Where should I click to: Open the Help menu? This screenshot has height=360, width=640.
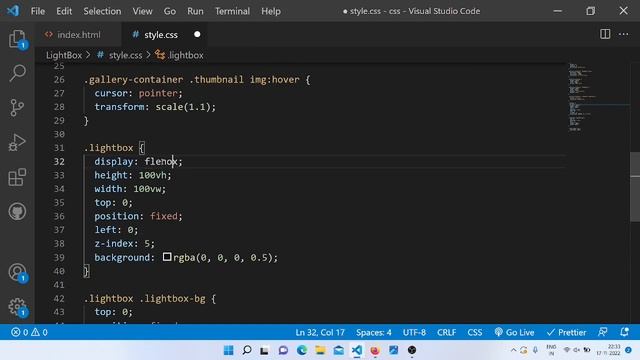pyautogui.click(x=271, y=11)
